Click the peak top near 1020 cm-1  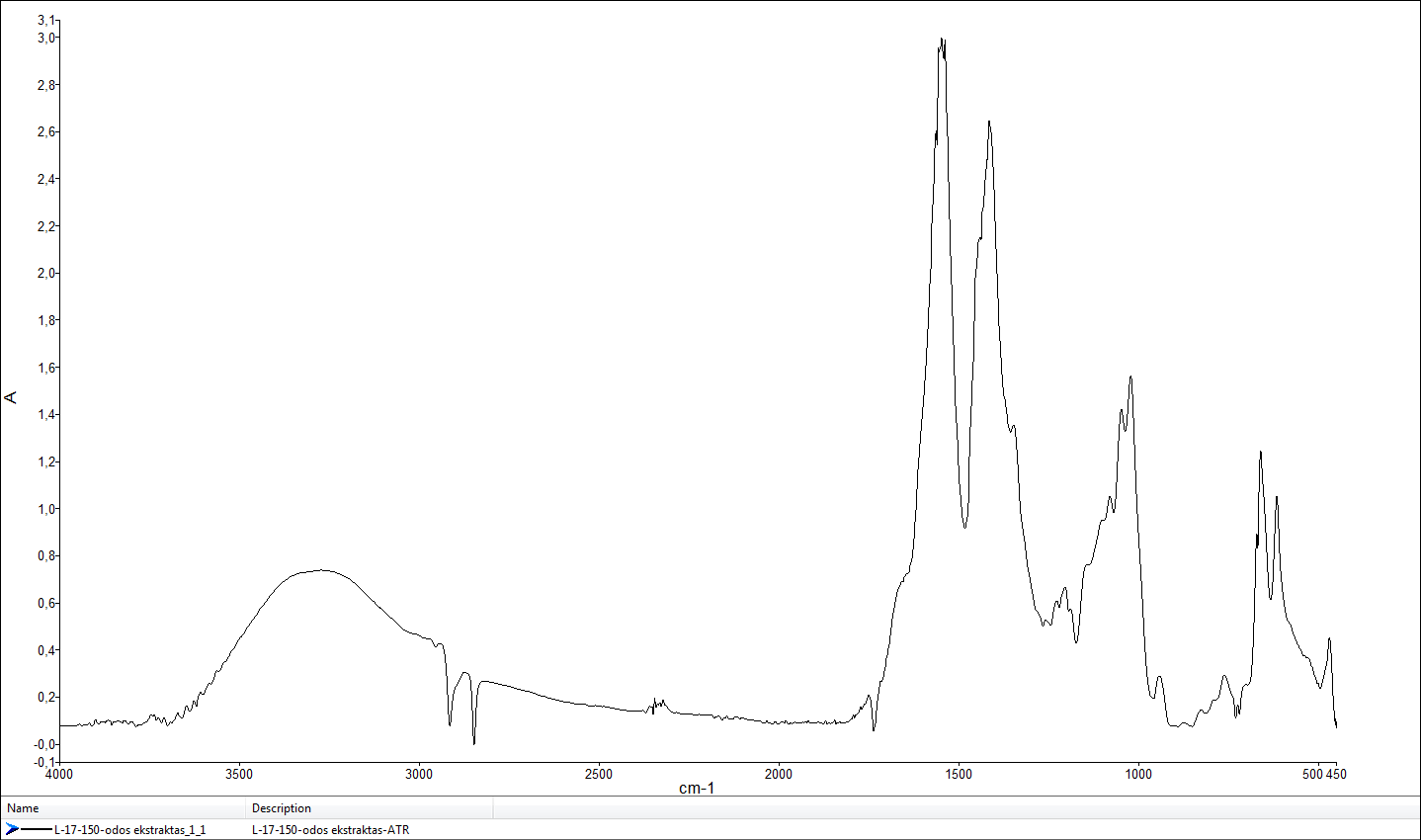pyautogui.click(x=1130, y=377)
